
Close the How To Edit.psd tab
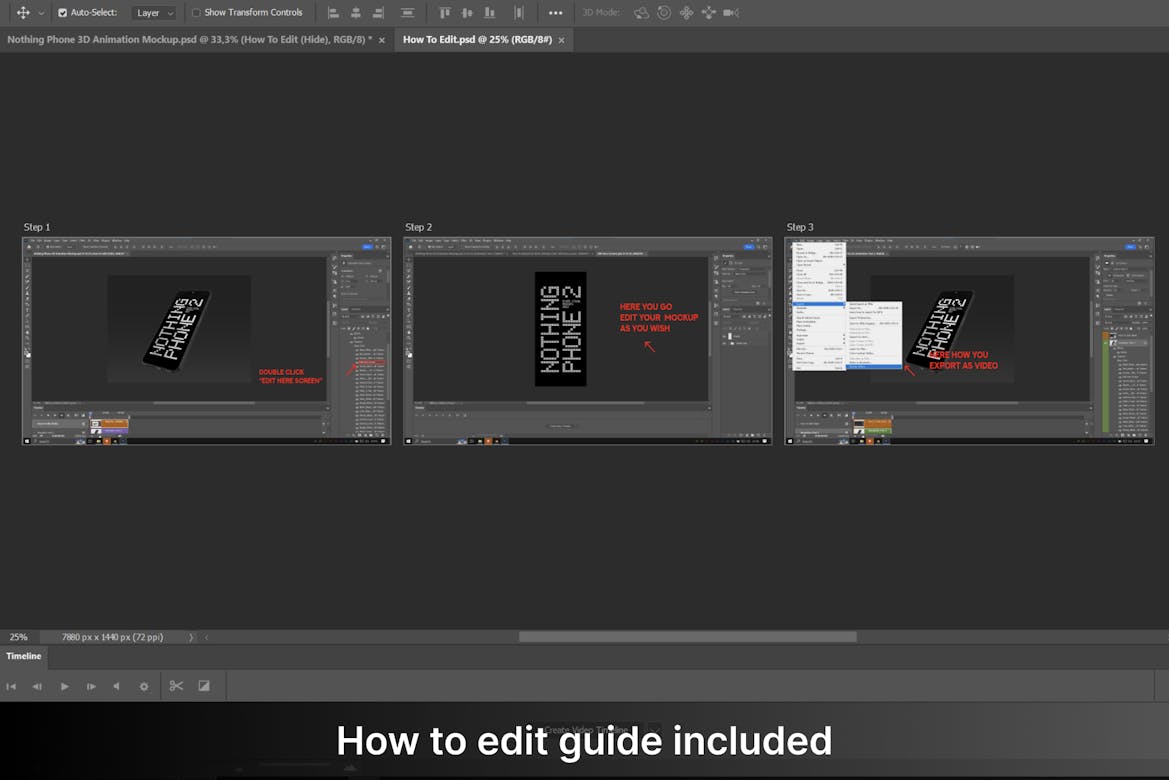(x=561, y=40)
